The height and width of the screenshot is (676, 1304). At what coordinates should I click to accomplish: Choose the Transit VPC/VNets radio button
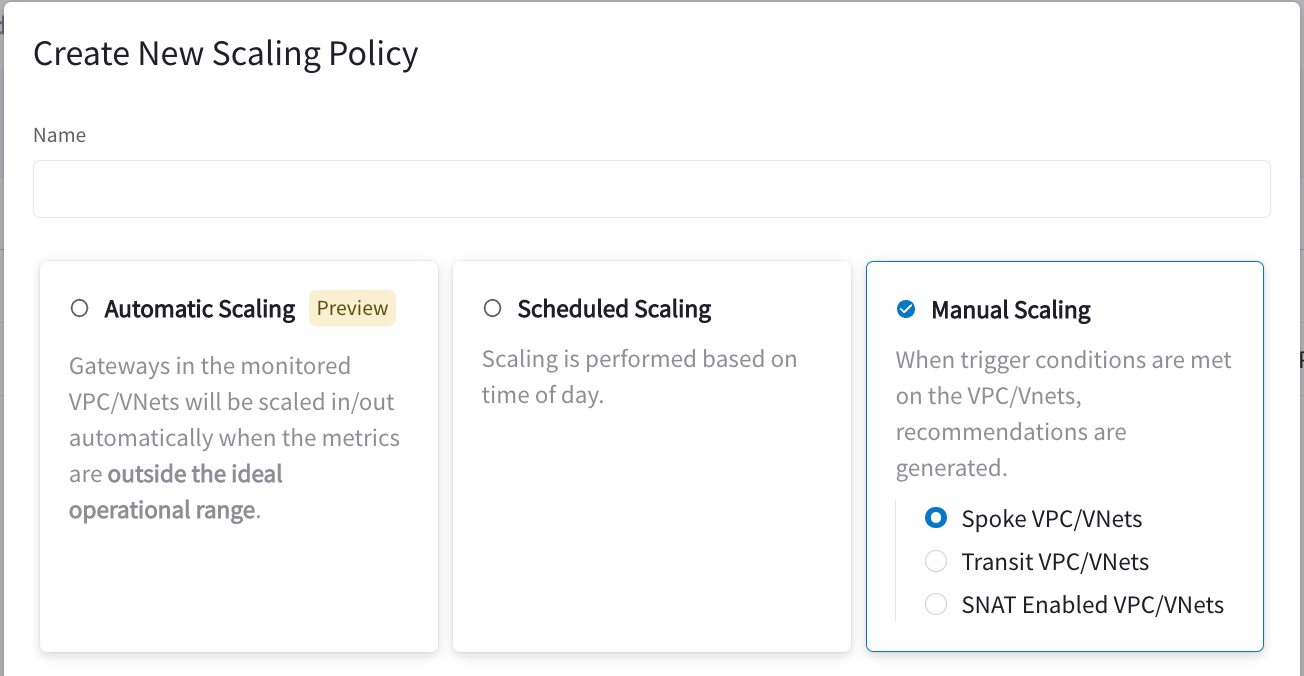click(x=936, y=561)
